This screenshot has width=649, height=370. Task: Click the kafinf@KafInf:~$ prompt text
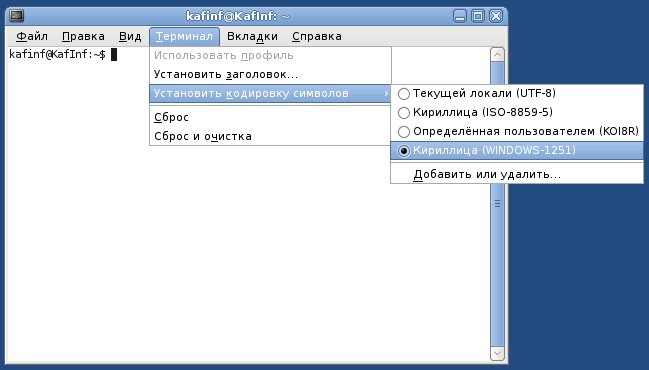pyautogui.click(x=57, y=54)
